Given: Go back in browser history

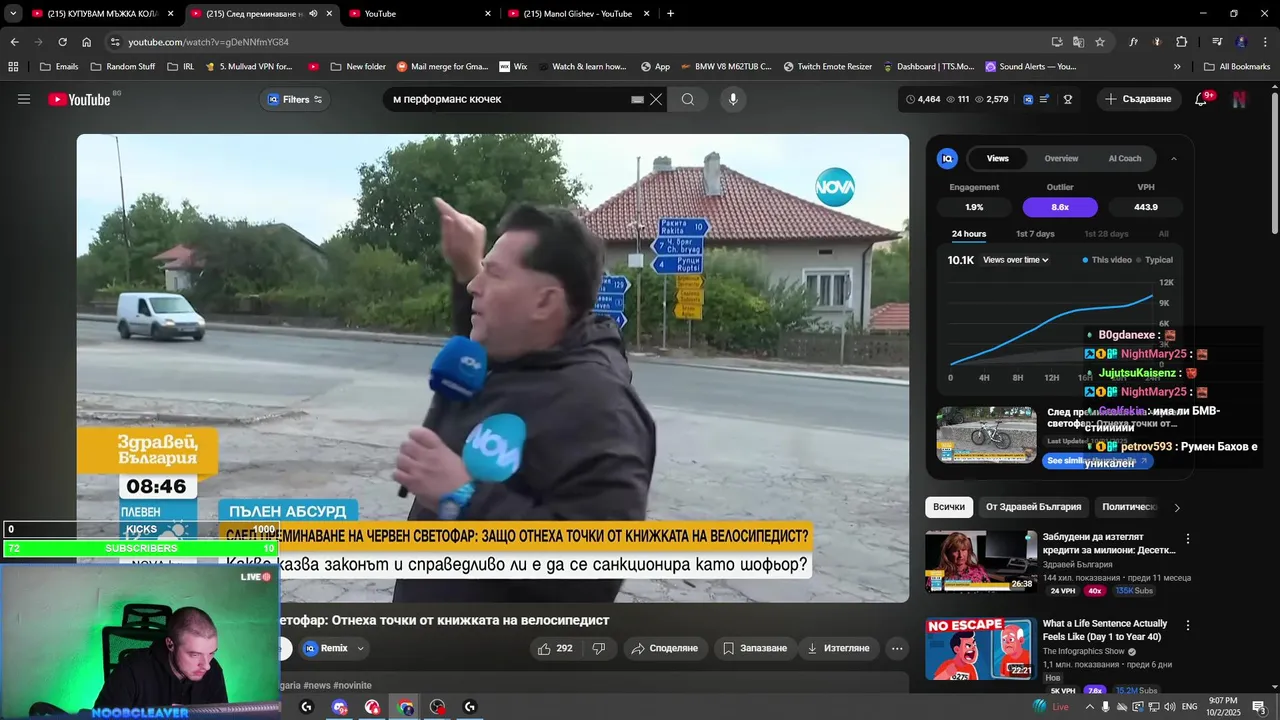Looking at the screenshot, I should (14, 42).
